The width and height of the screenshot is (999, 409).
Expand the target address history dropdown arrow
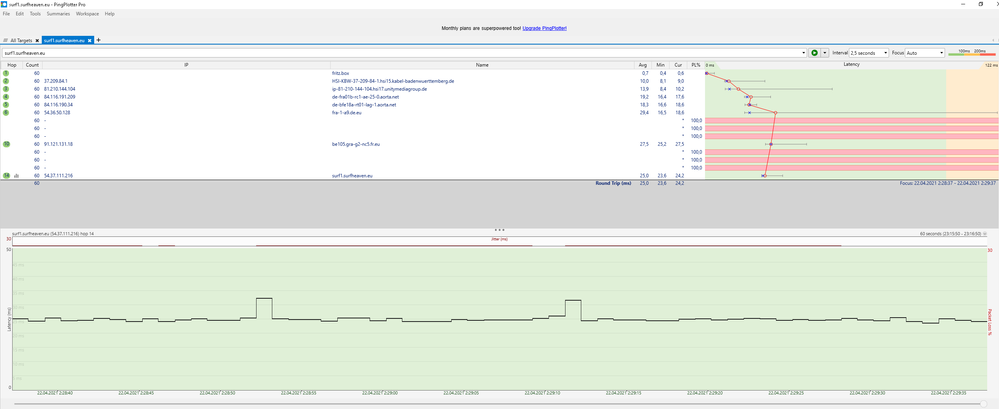804,53
